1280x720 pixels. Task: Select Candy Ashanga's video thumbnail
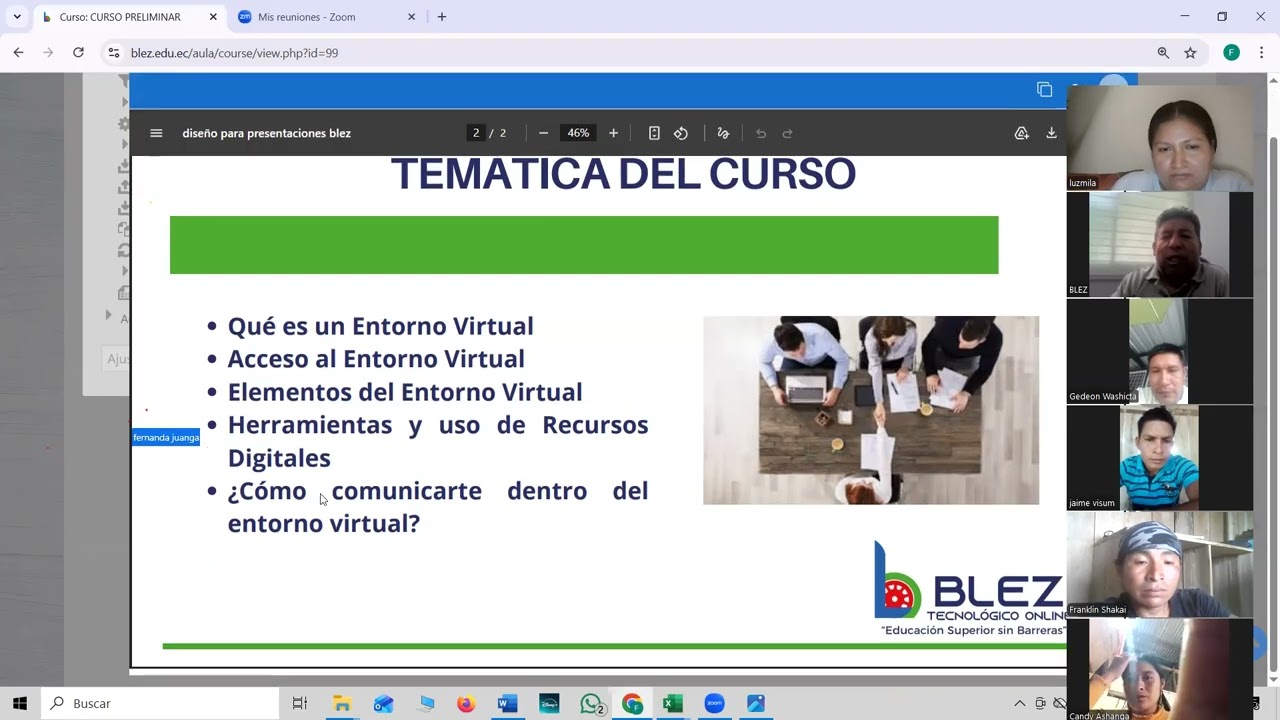pyautogui.click(x=1159, y=668)
